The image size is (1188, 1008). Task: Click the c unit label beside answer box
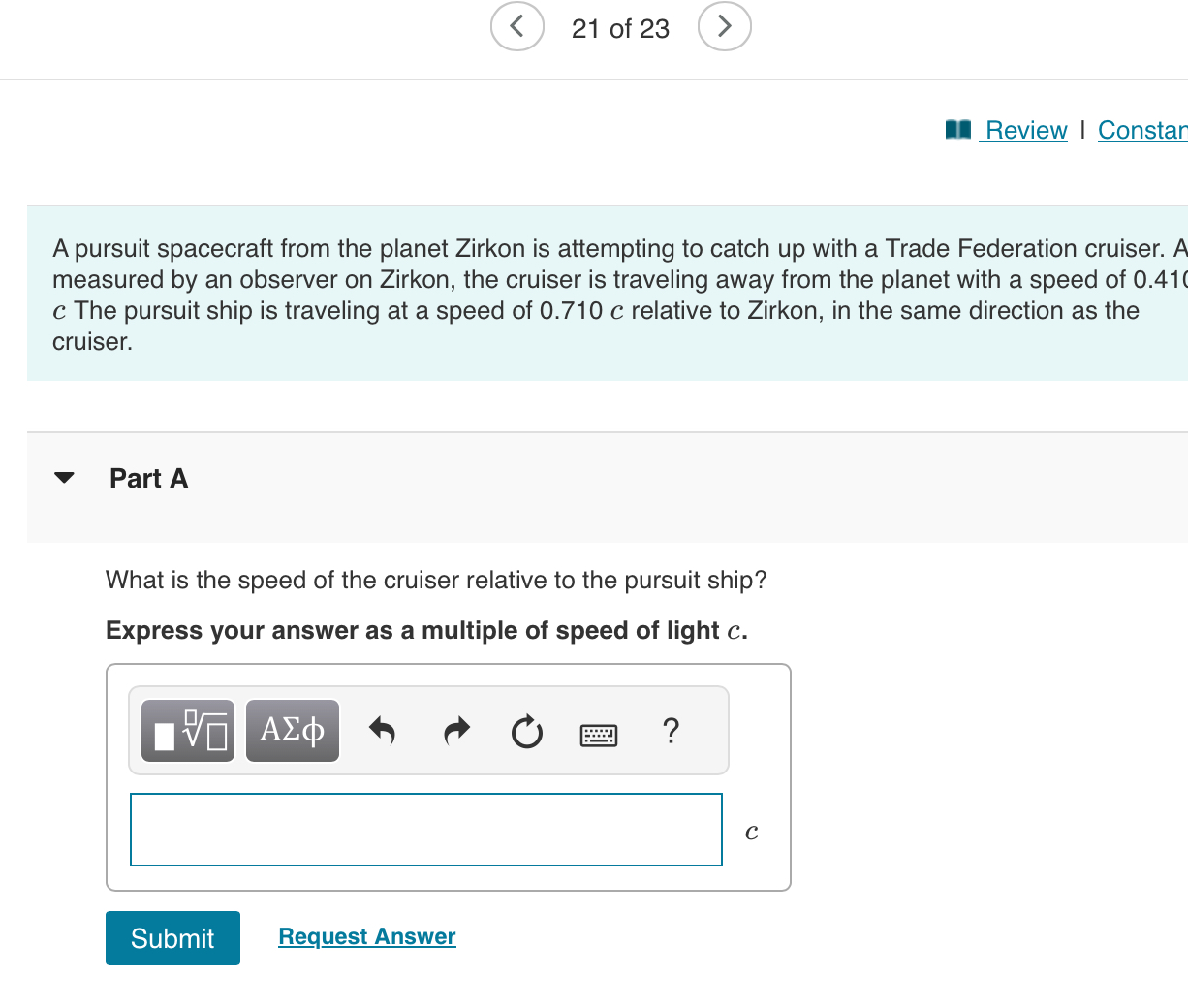(751, 831)
